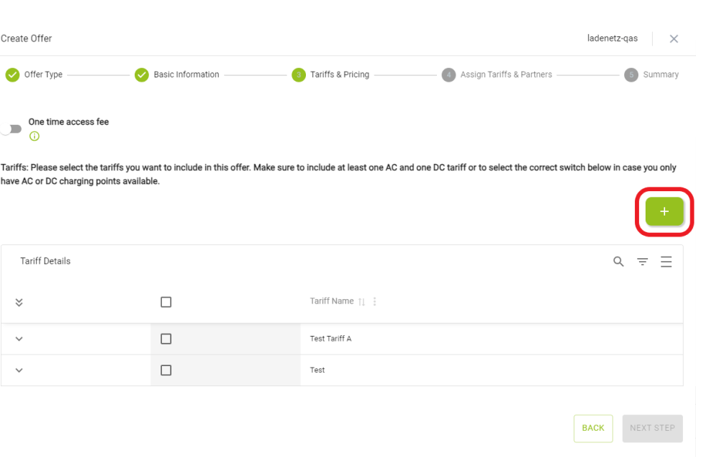Open the filter icon in Tariff Details
The image size is (724, 457).
pyautogui.click(x=642, y=262)
